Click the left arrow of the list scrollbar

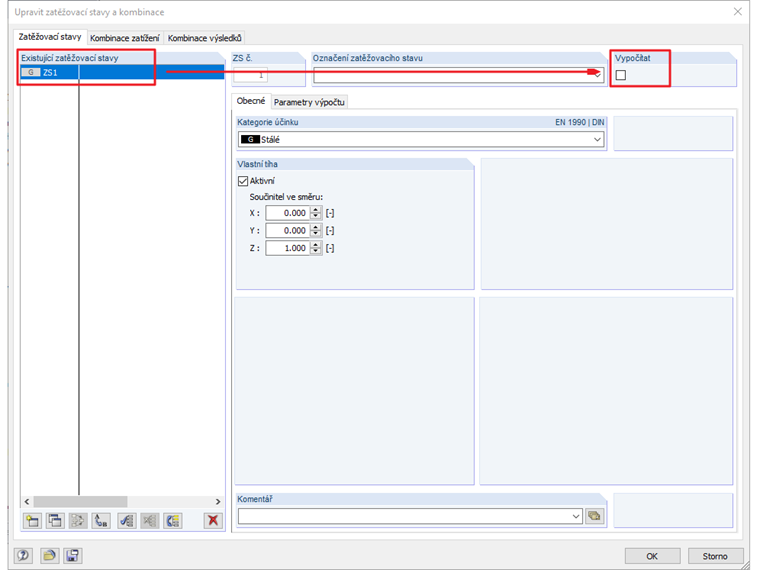(27, 501)
